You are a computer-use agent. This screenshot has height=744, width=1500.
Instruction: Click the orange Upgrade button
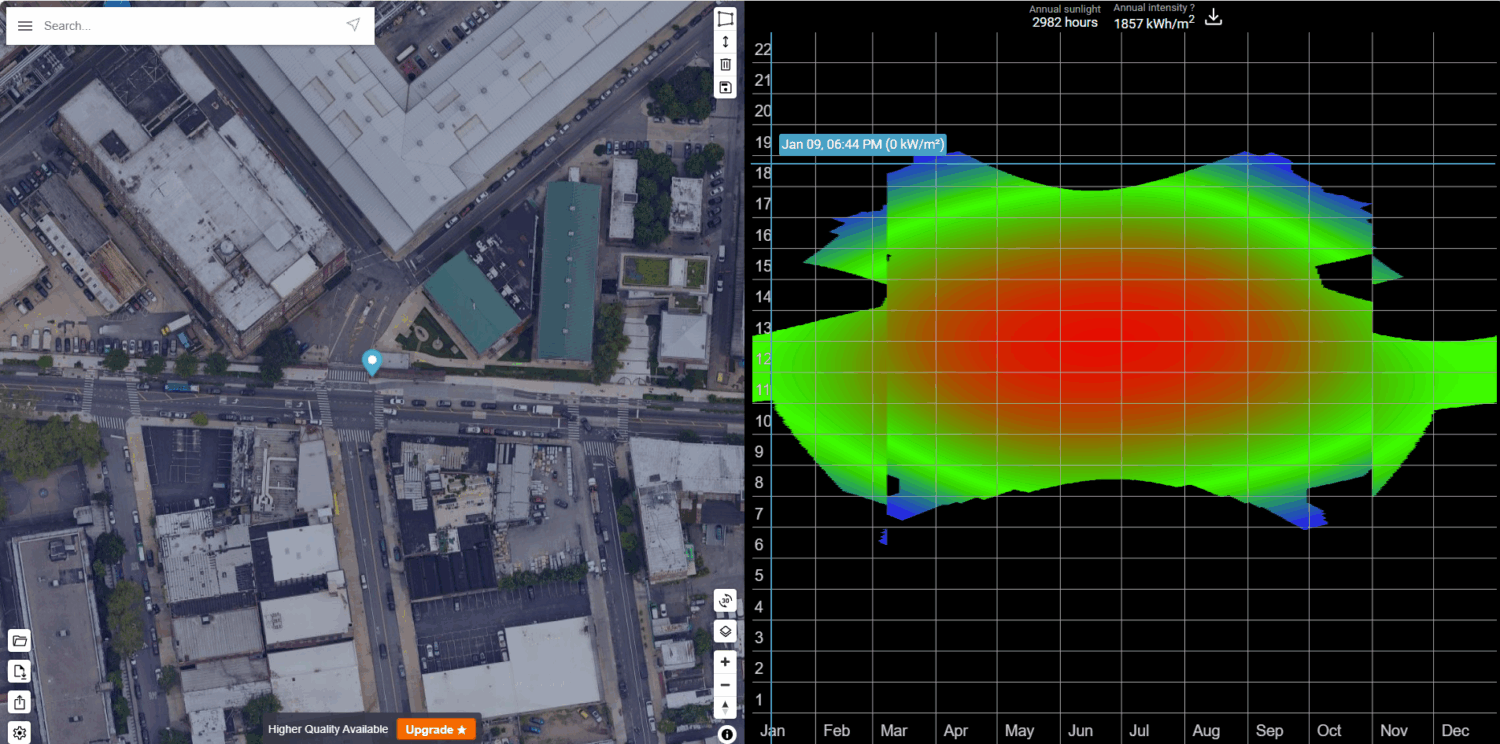[x=435, y=730]
